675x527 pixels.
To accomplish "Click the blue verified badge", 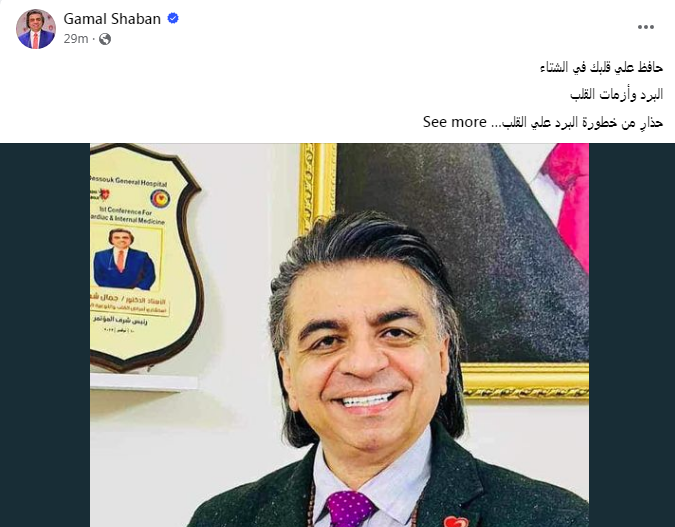I will (x=173, y=19).
